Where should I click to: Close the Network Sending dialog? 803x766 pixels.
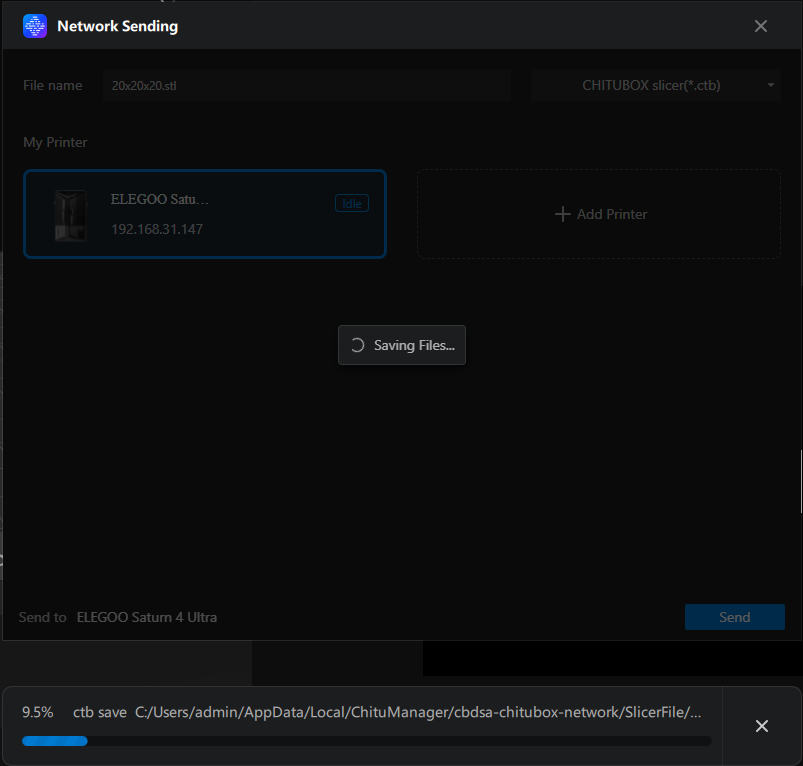[x=760, y=26]
